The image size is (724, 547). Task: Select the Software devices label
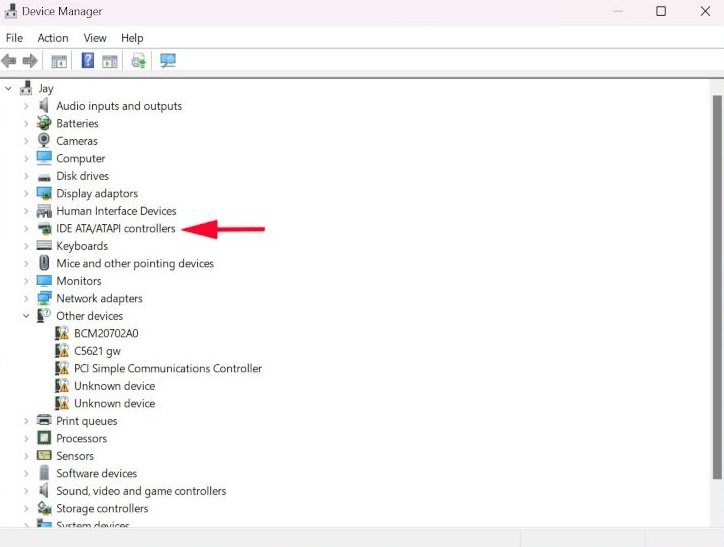97,473
